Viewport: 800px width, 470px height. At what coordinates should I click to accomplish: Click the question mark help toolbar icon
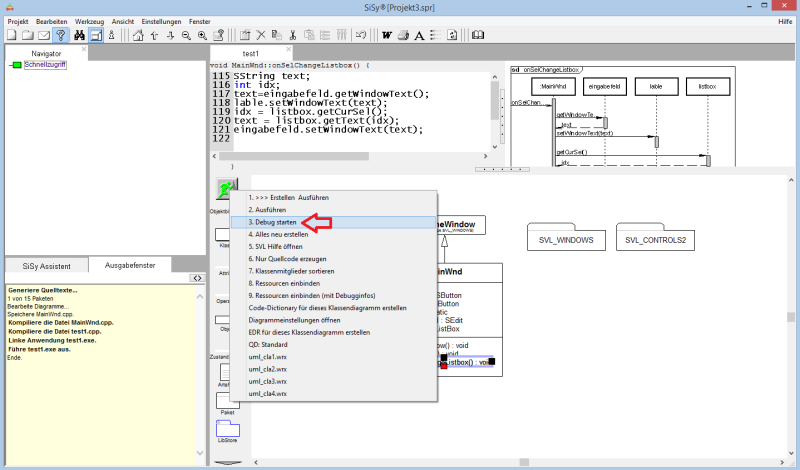tap(60, 36)
